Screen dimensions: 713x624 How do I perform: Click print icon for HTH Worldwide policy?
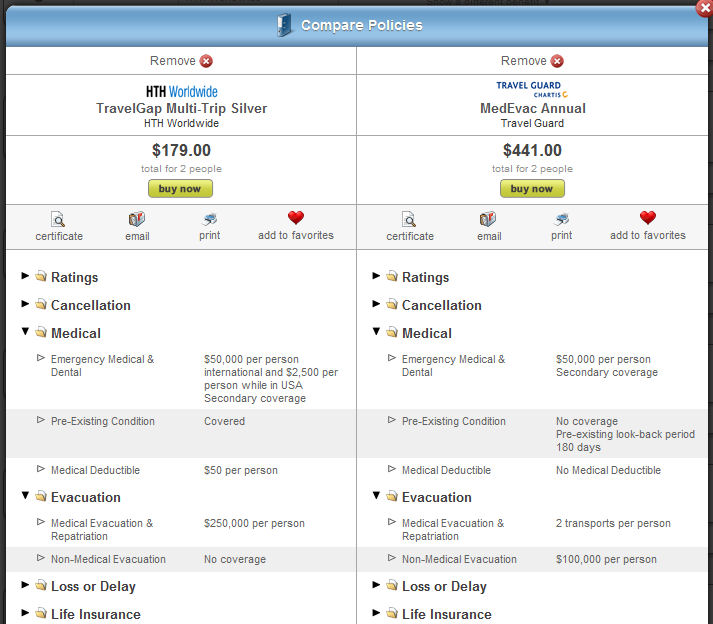coord(209,219)
